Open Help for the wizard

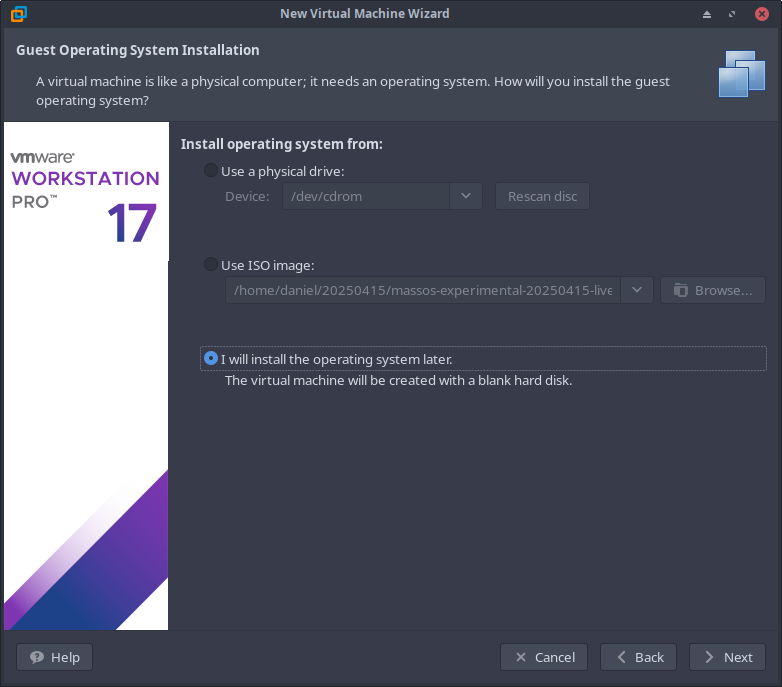coord(54,657)
